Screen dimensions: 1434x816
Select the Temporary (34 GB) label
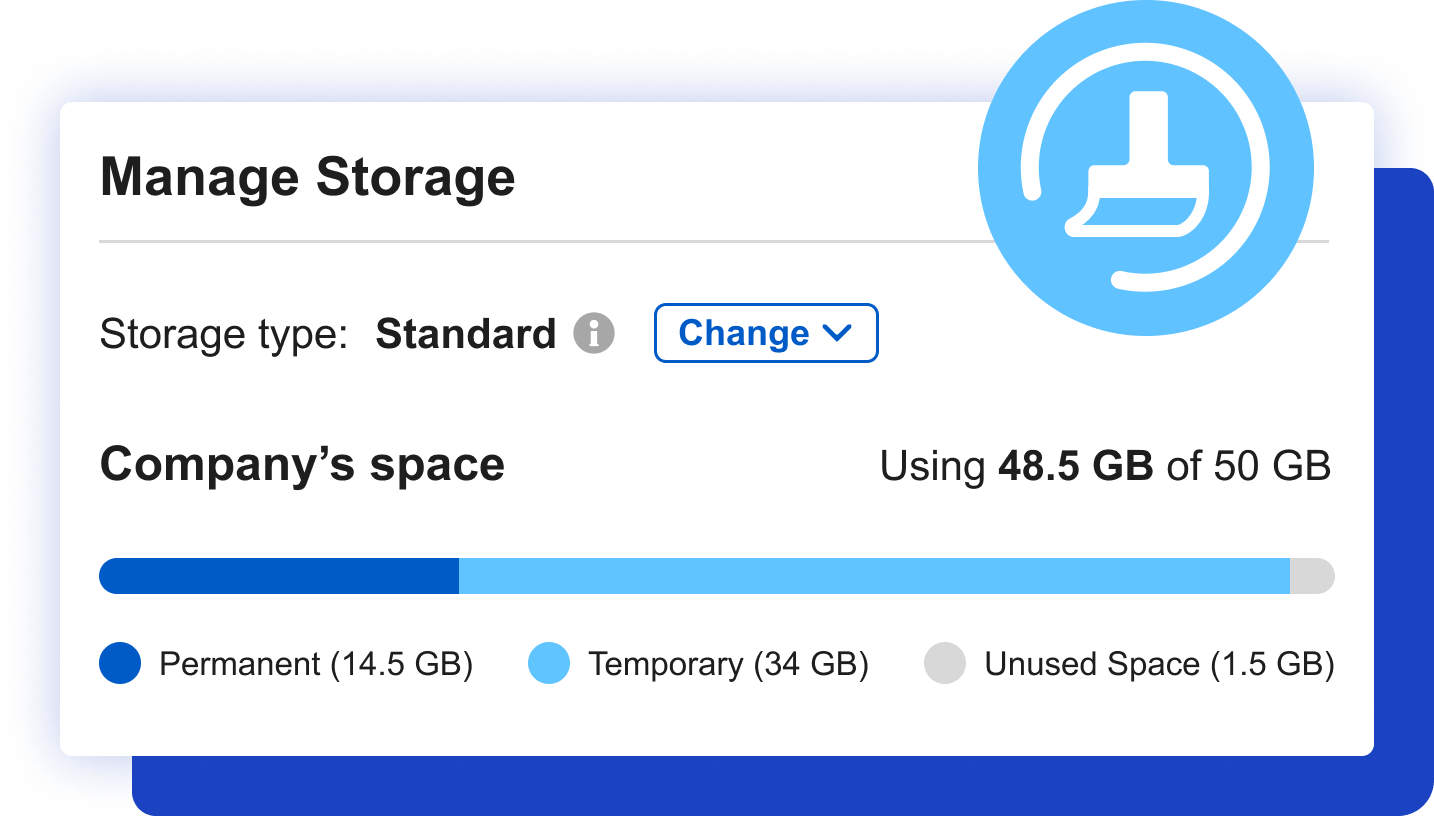point(728,664)
